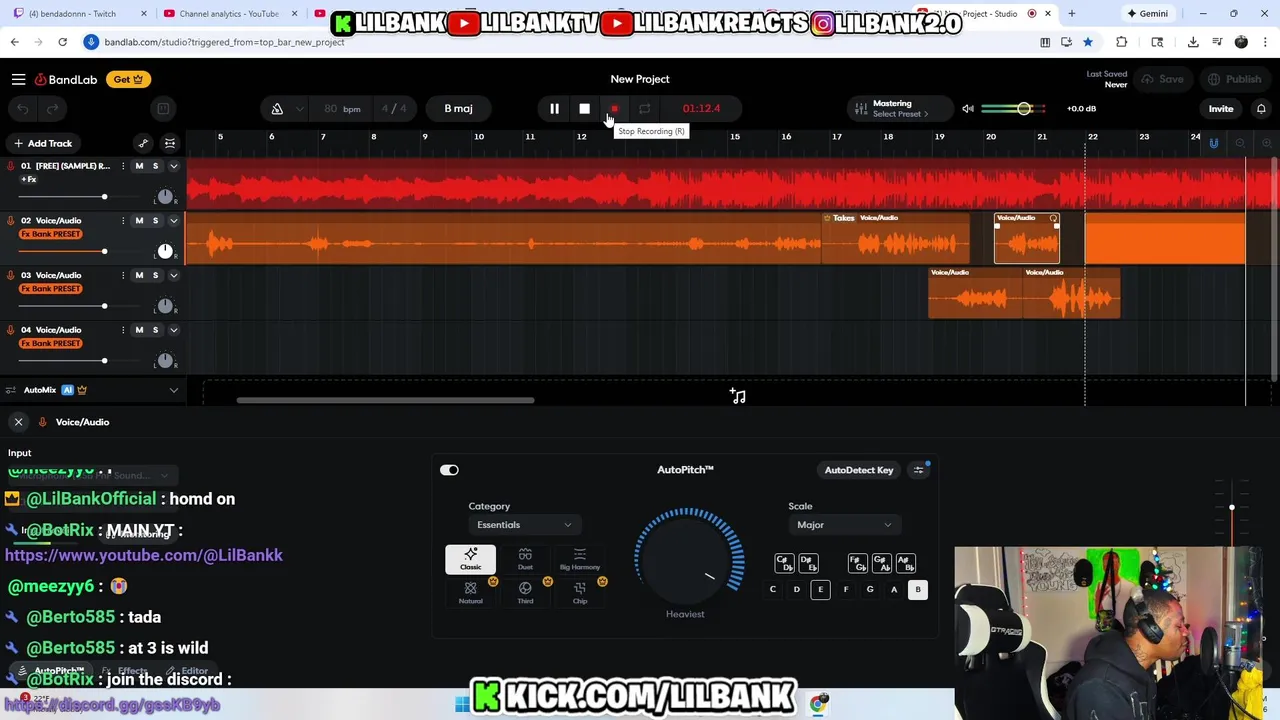Select the Takes clip on track 02

[x=895, y=240]
